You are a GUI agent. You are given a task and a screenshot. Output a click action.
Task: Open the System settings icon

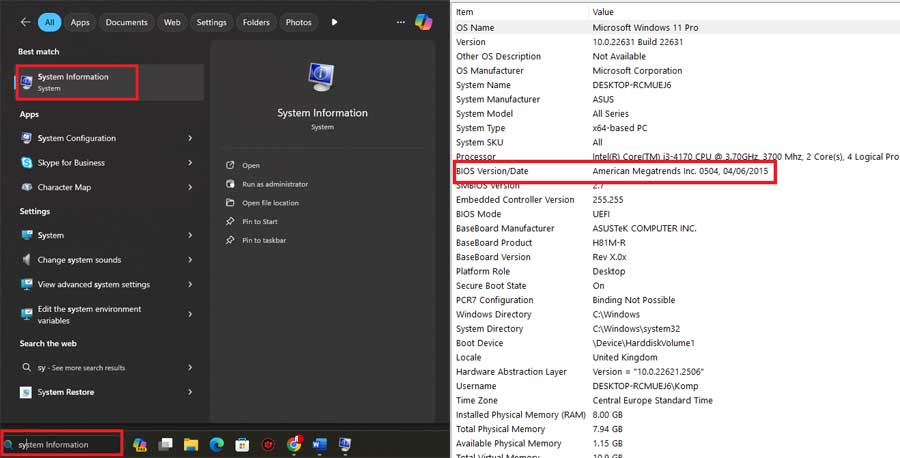tap(26, 235)
